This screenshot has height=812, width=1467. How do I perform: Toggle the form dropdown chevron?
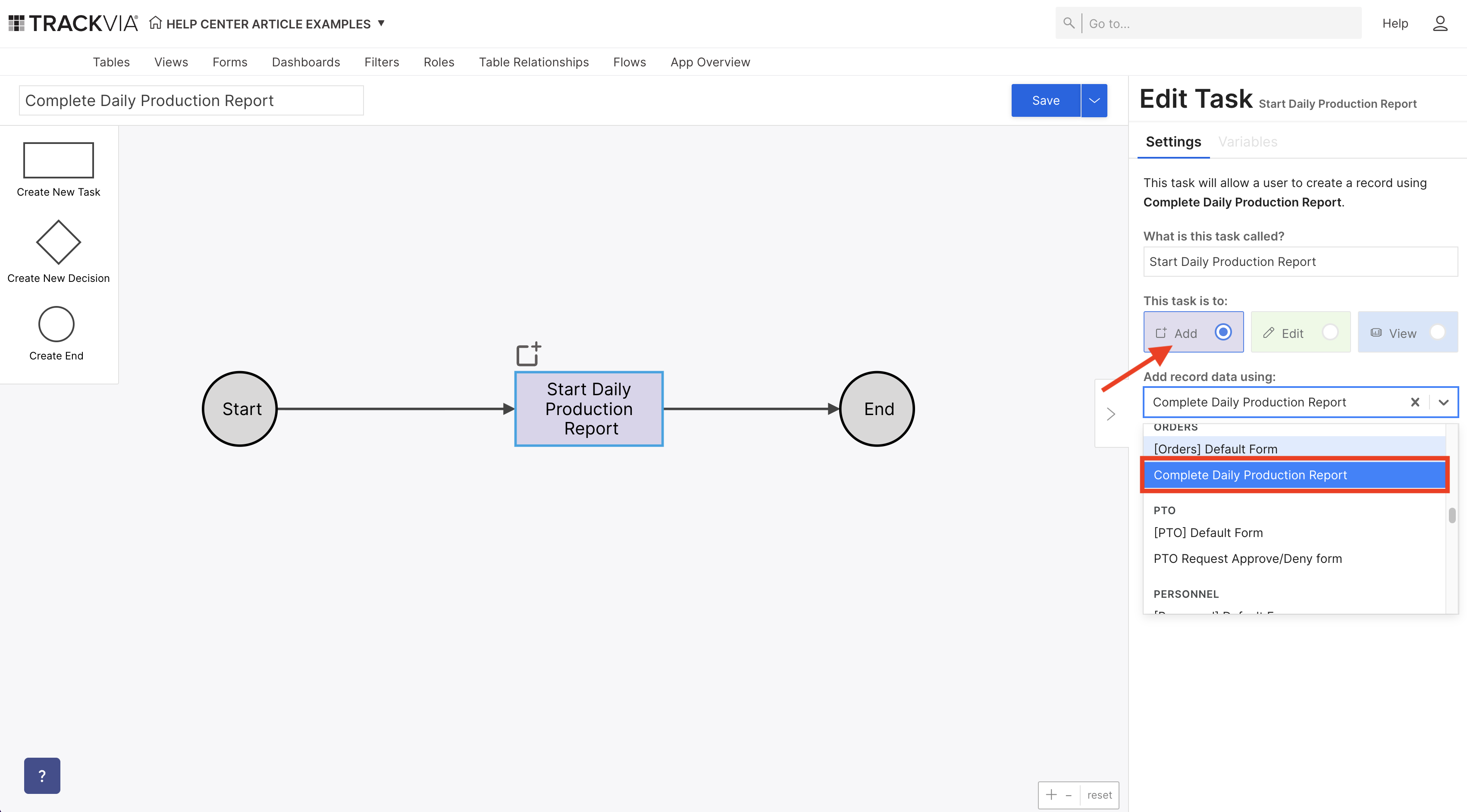point(1443,402)
